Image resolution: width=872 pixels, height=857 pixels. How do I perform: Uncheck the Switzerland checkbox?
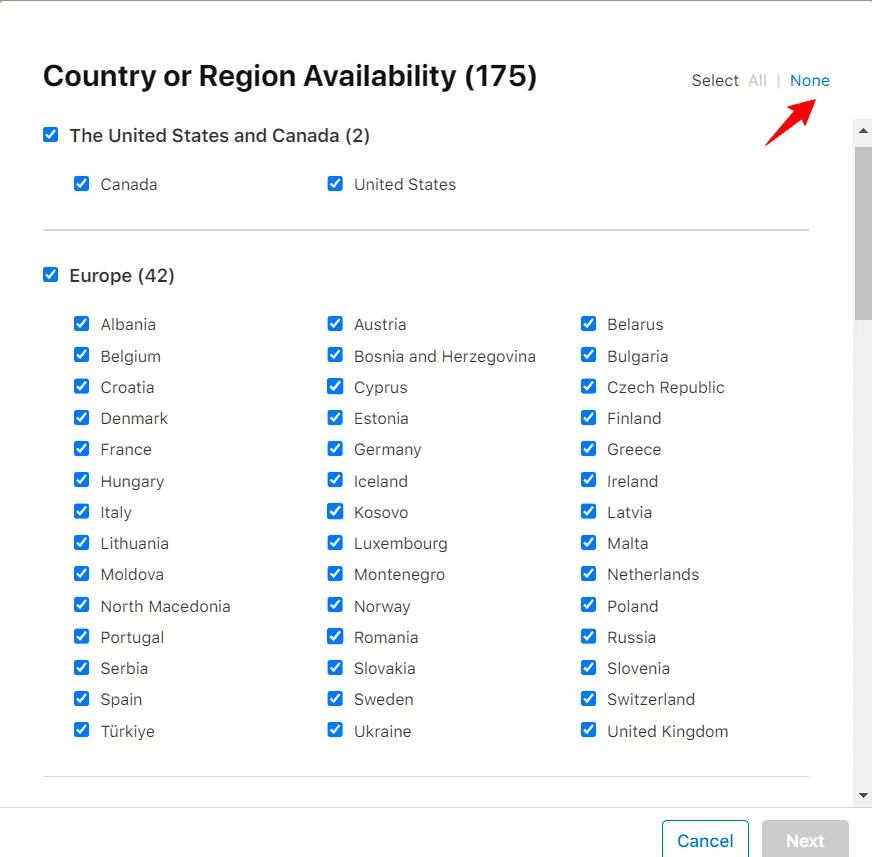click(588, 699)
